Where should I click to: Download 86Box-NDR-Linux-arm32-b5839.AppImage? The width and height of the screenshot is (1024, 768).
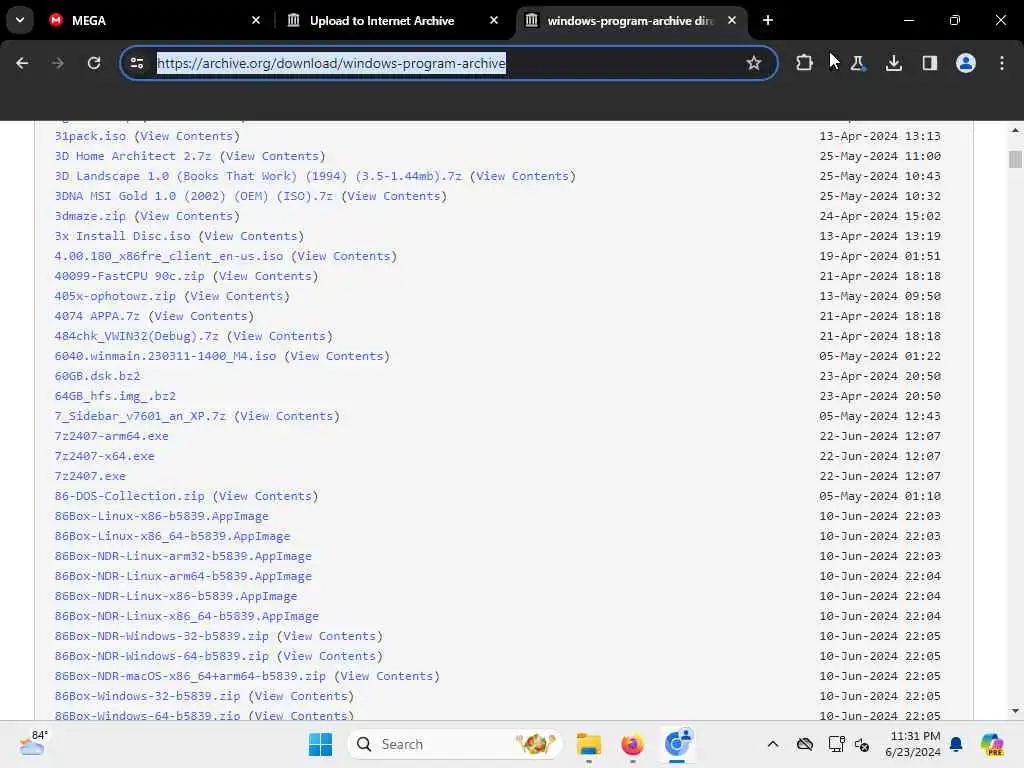point(184,556)
